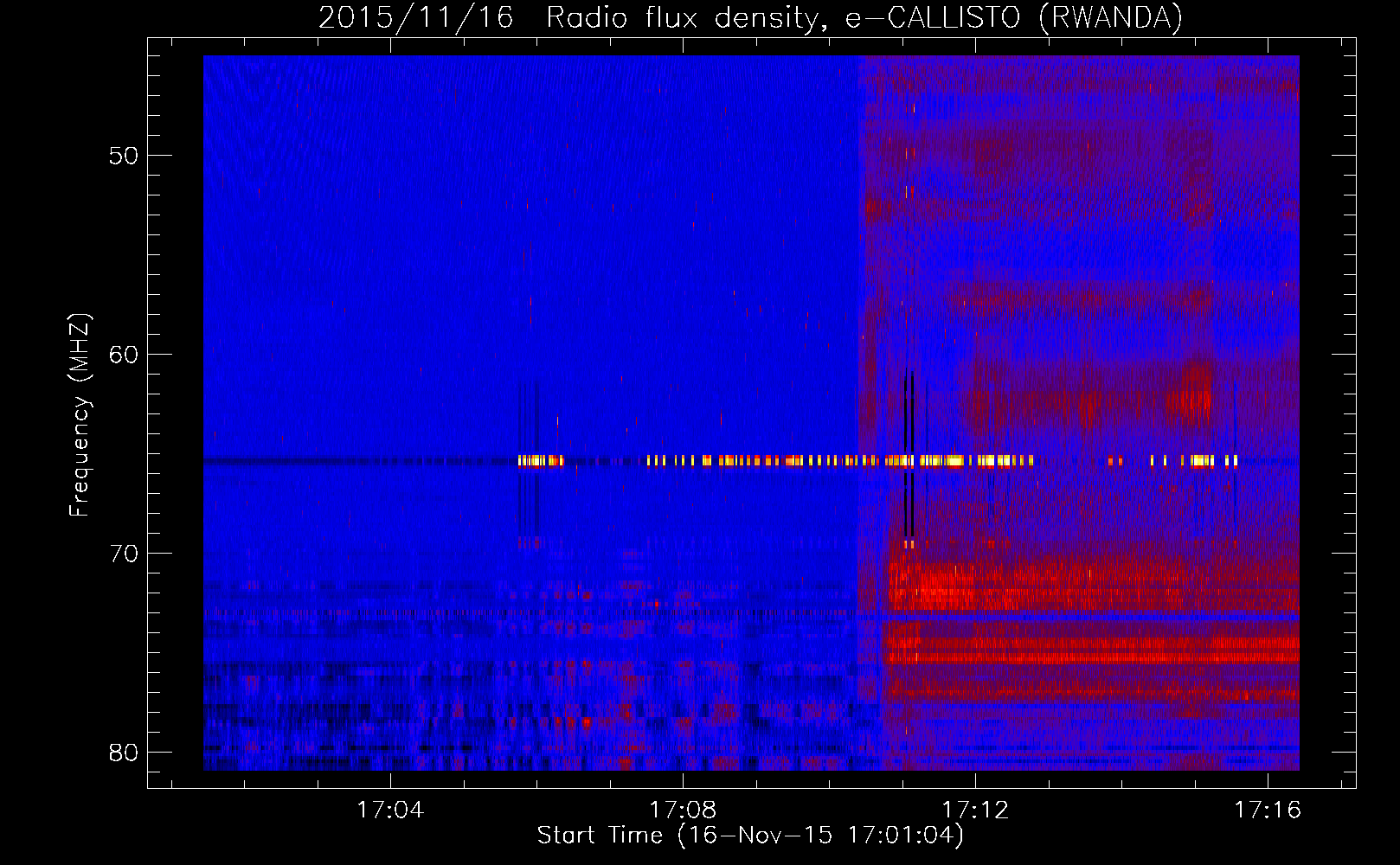
Task: Click the 'Start Time (16-Nov-15 17:01:04)' x-axis label
Action: pyautogui.click(x=750, y=836)
